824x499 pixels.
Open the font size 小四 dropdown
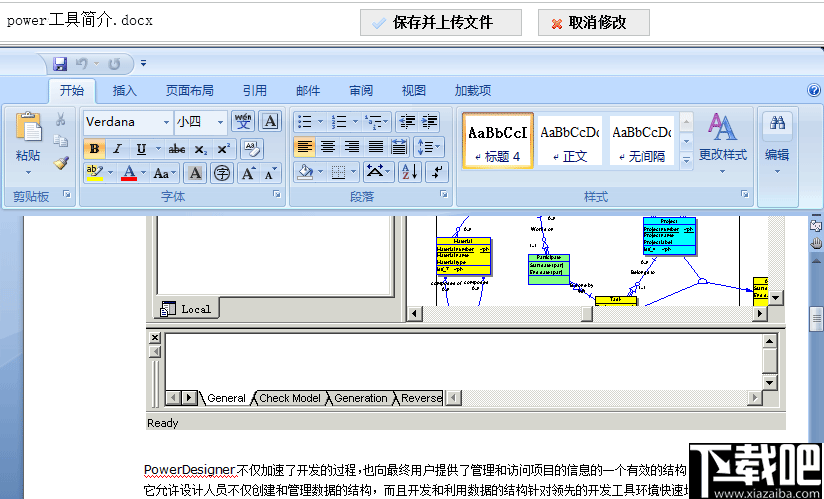pos(221,122)
